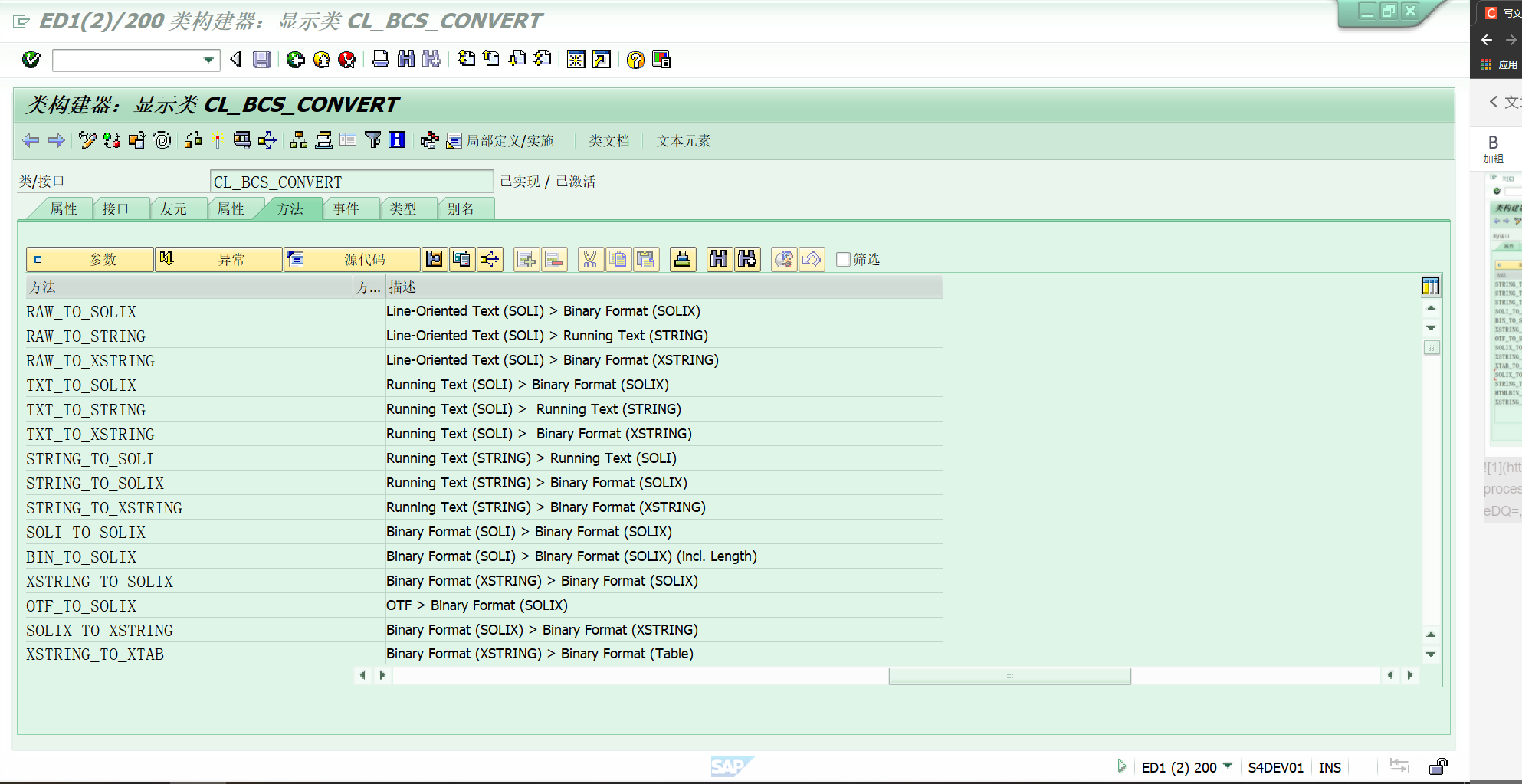Select the display/change toggle pencil icon
This screenshot has width=1522, height=784.
[87, 141]
